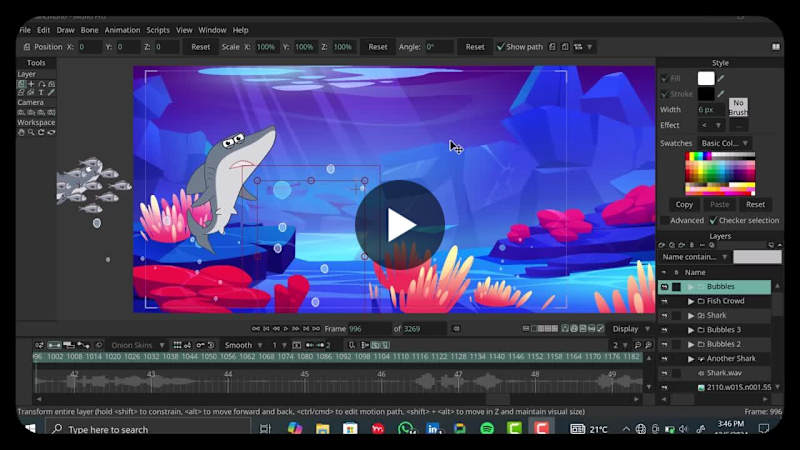Open the Draw menu
This screenshot has width=800, height=450.
[65, 30]
